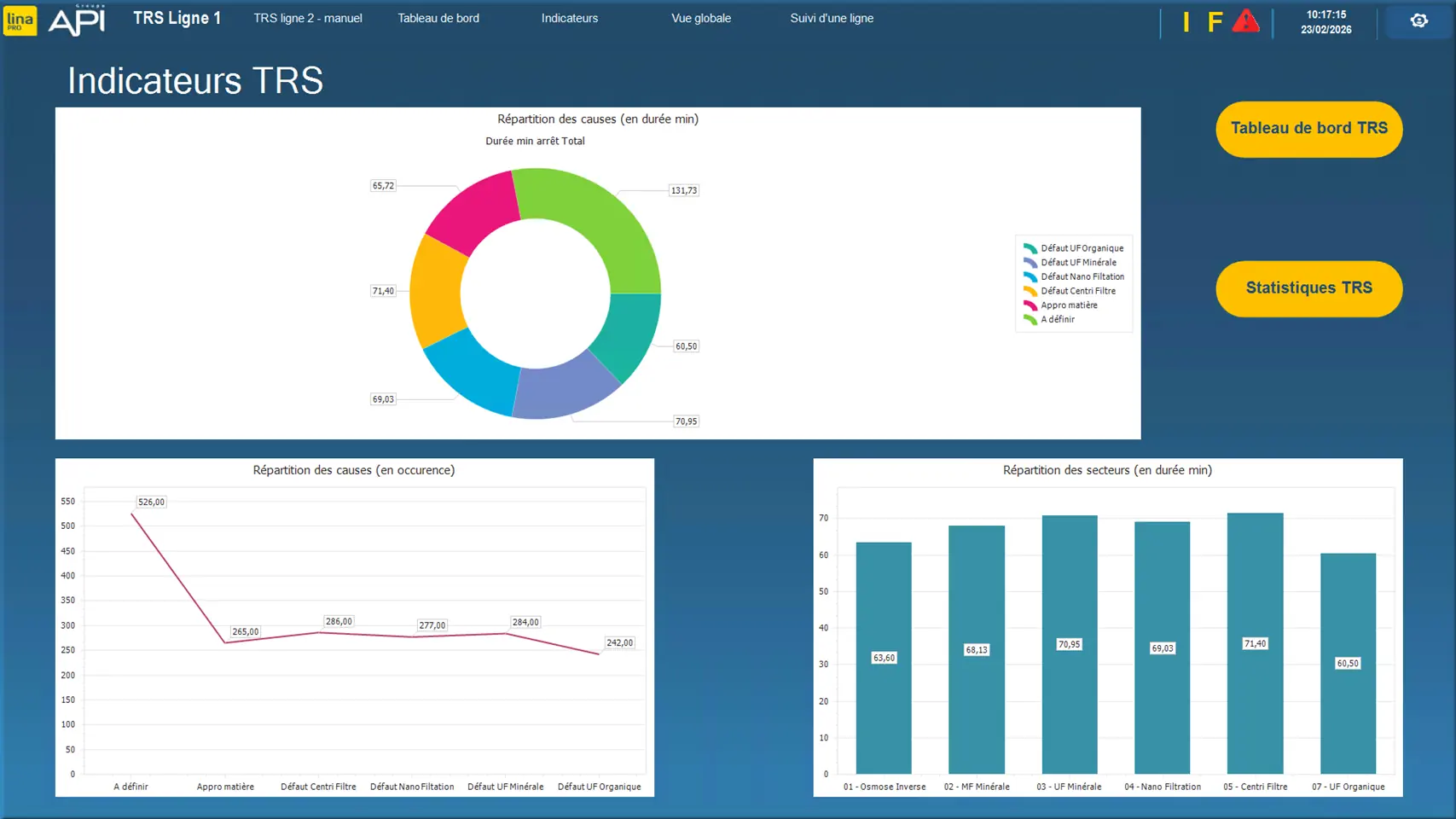Image resolution: width=1456 pixels, height=819 pixels.
Task: Switch to the Vue globale tab
Action: [x=700, y=18]
